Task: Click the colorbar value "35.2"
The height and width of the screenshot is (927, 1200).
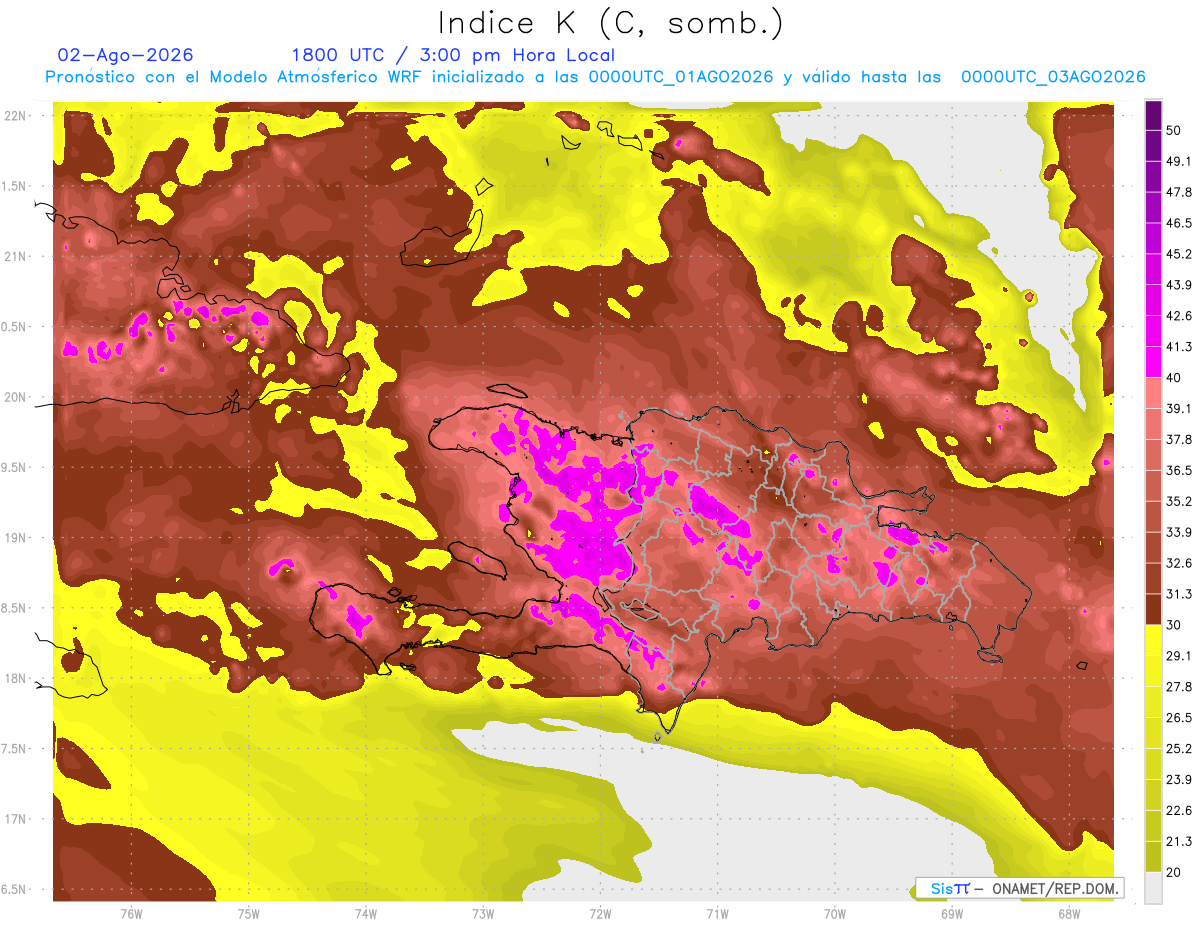Action: pos(1179,501)
